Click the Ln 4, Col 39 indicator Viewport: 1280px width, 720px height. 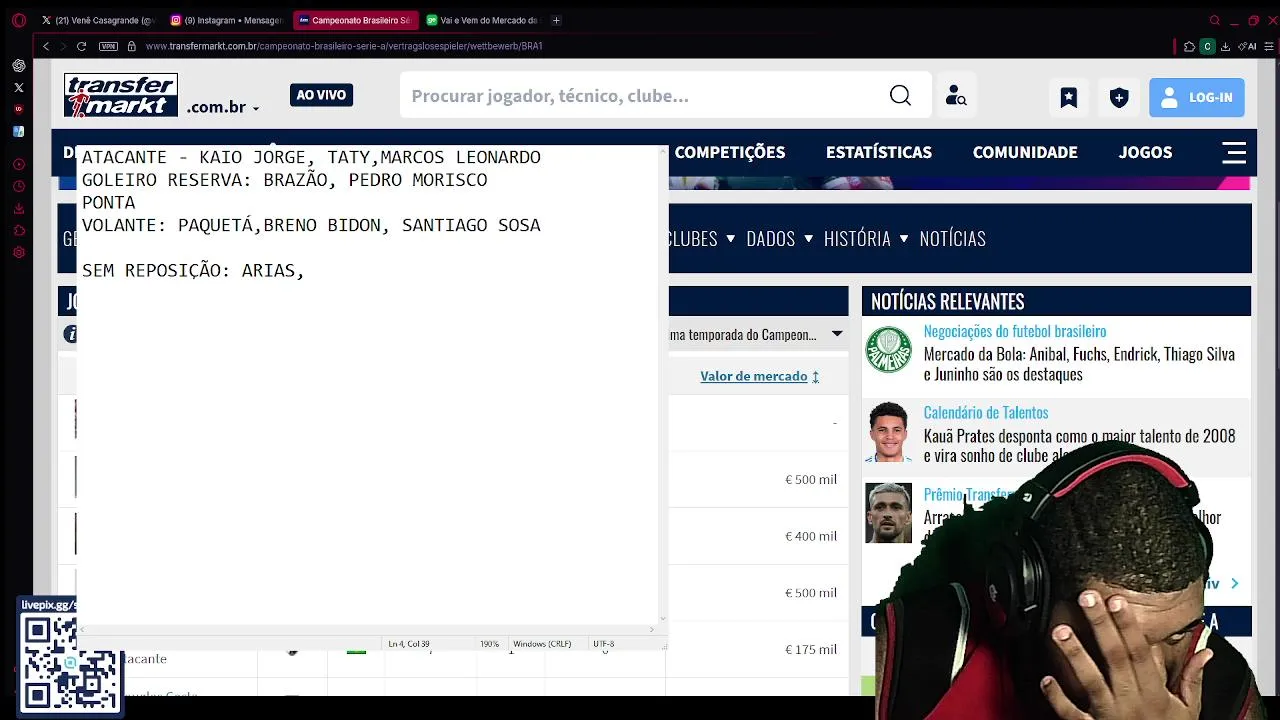tap(408, 644)
